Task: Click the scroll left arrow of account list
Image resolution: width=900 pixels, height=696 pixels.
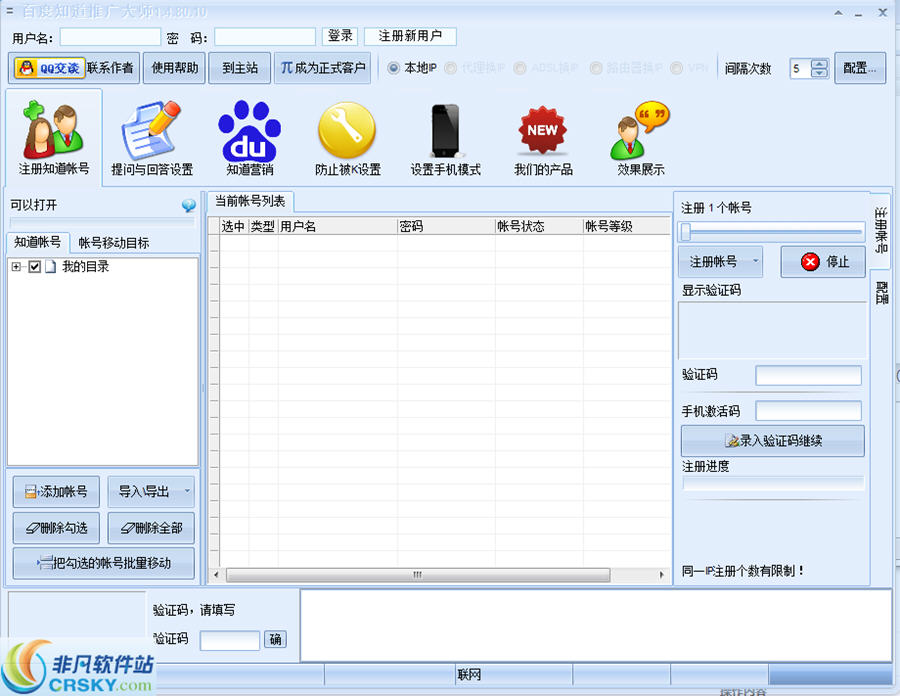Action: click(216, 575)
